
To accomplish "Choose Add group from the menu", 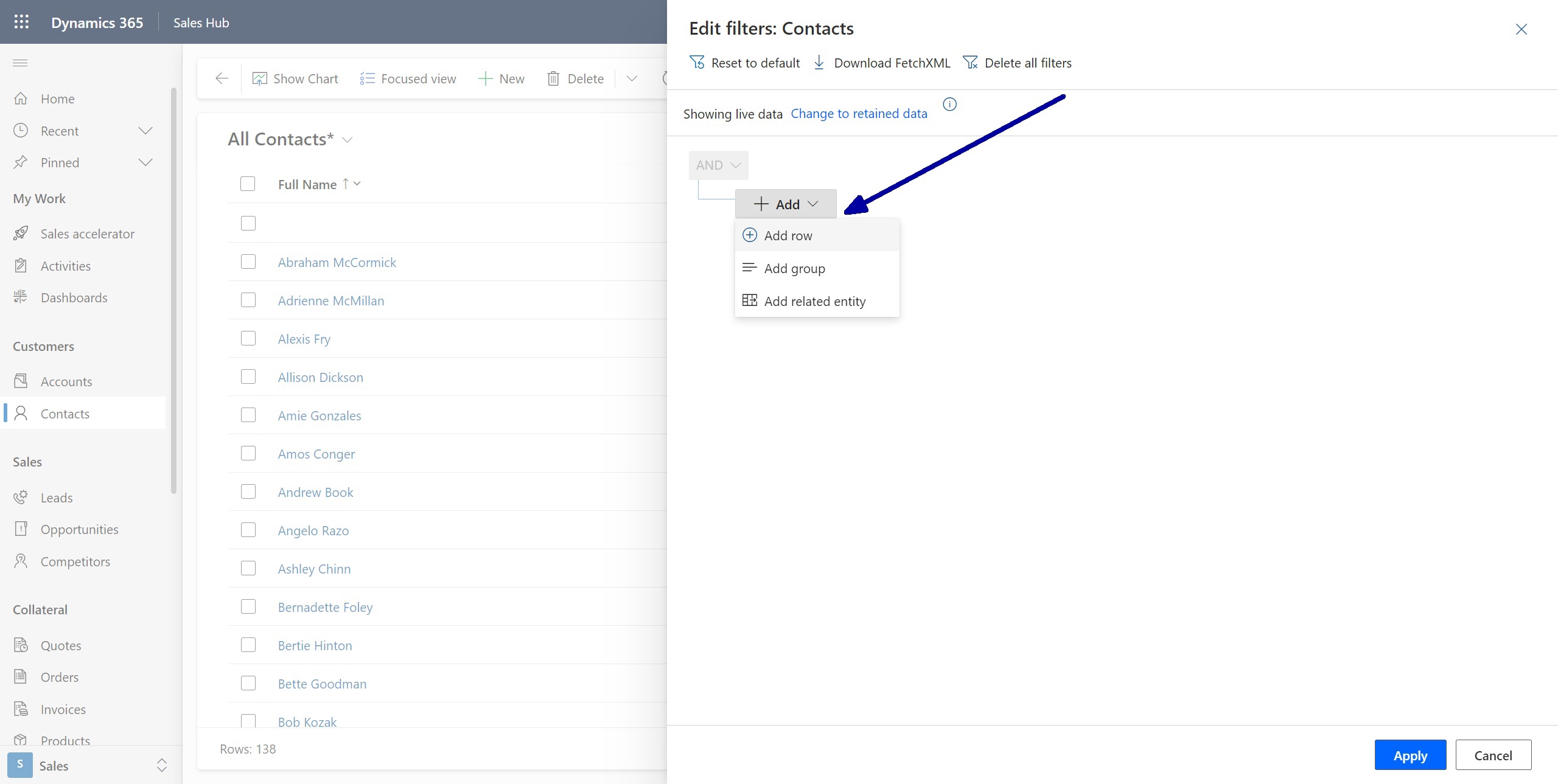I will [x=817, y=268].
